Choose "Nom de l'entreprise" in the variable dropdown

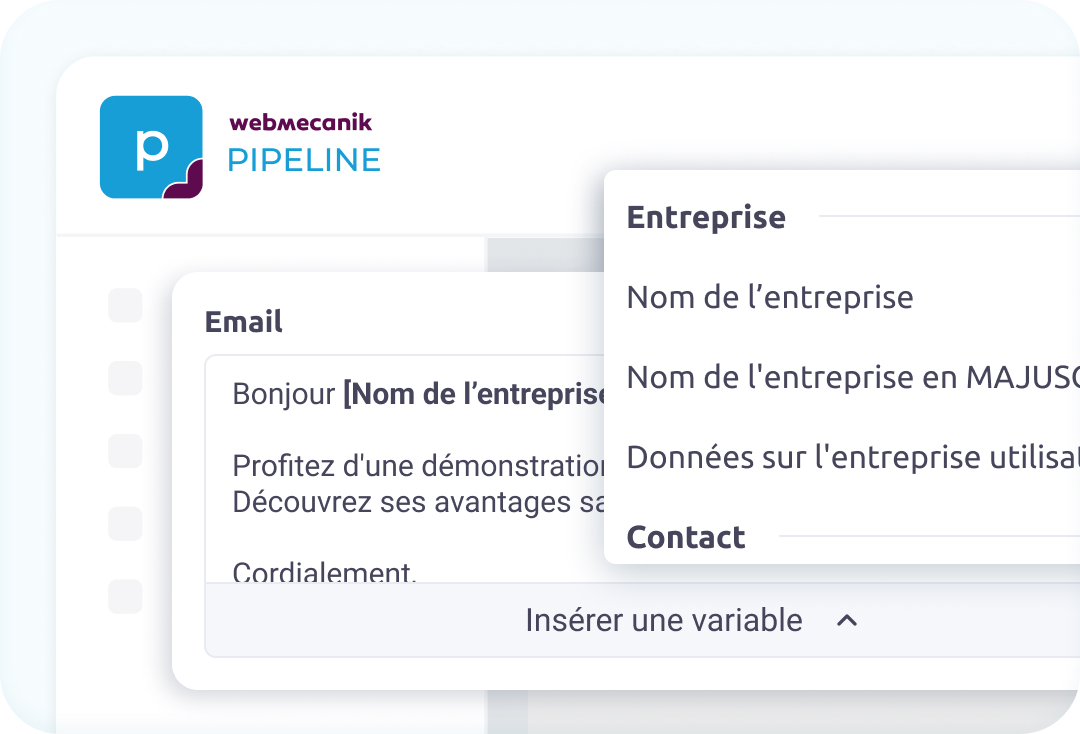click(x=769, y=297)
